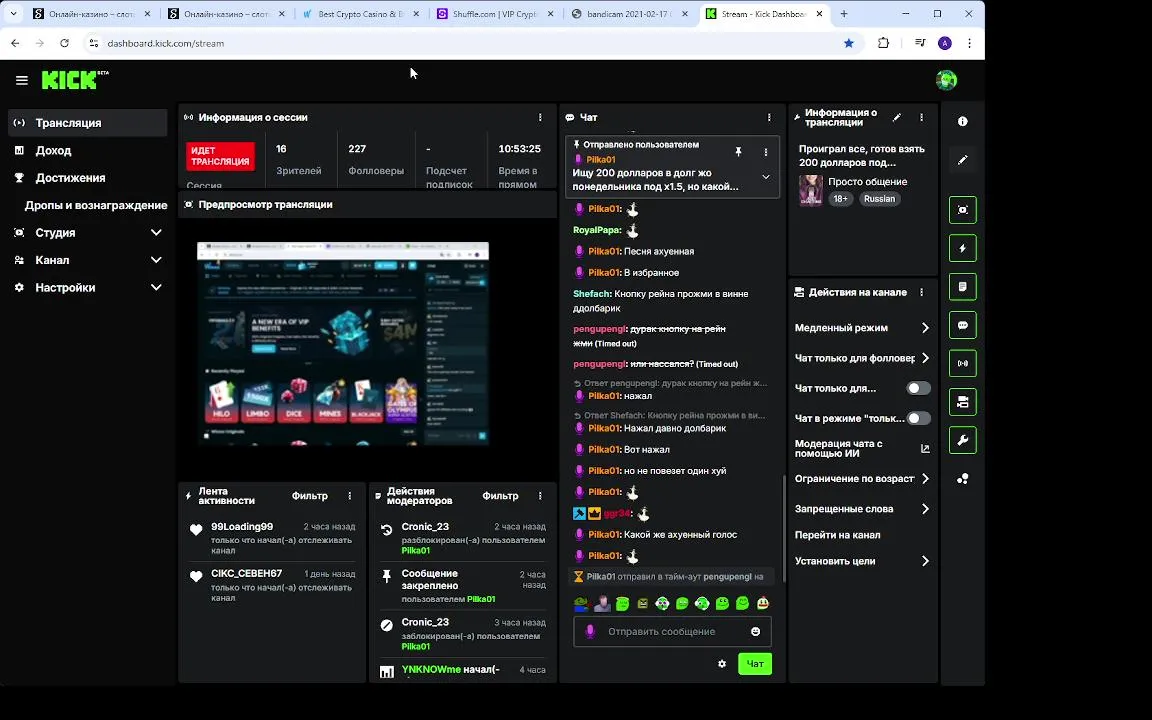Open the info icon in right sidebar
This screenshot has height=720, width=1152.
pos(962,121)
